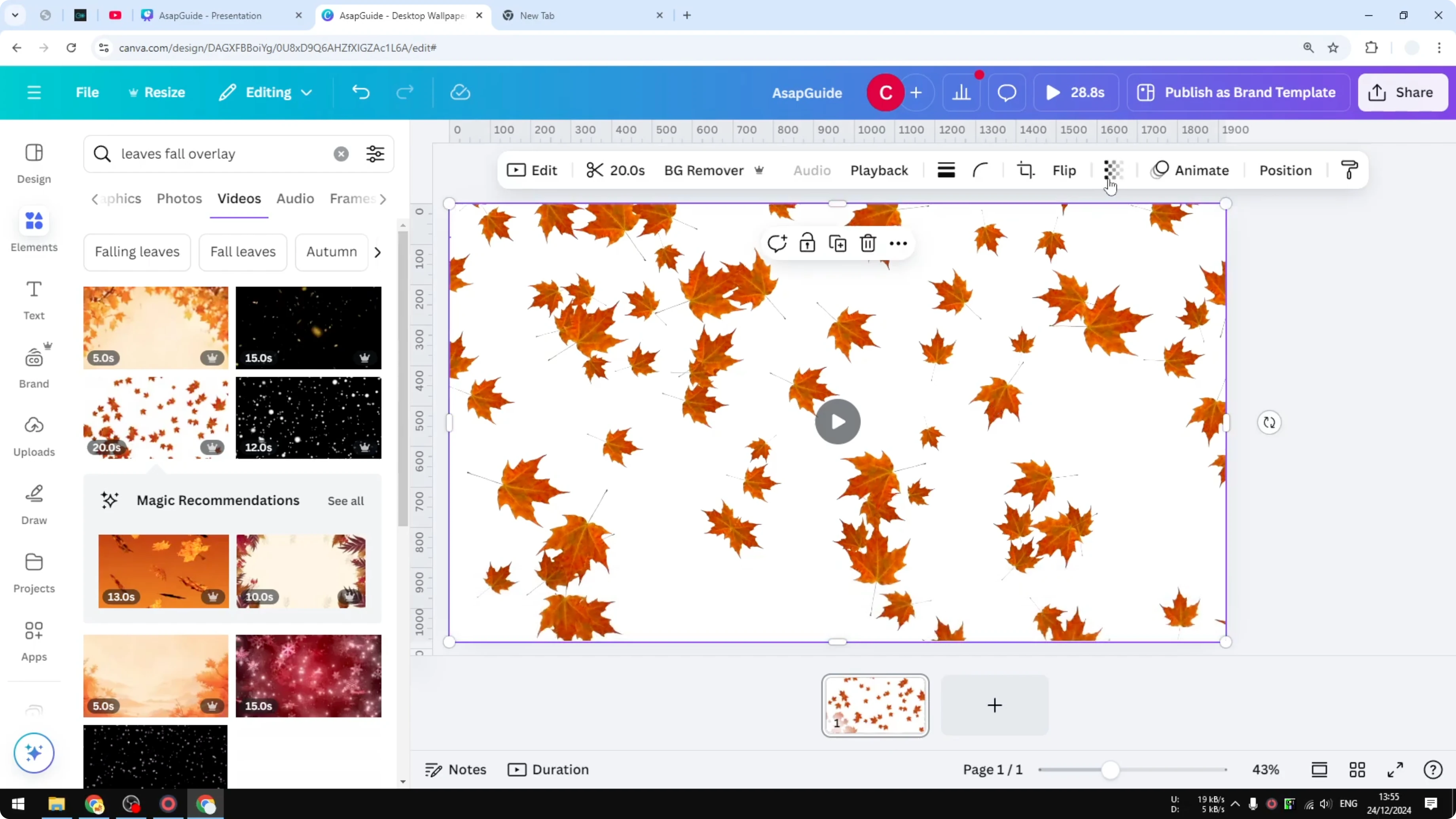Open the transparency settings icon
Image resolution: width=1456 pixels, height=819 pixels.
(x=1112, y=170)
